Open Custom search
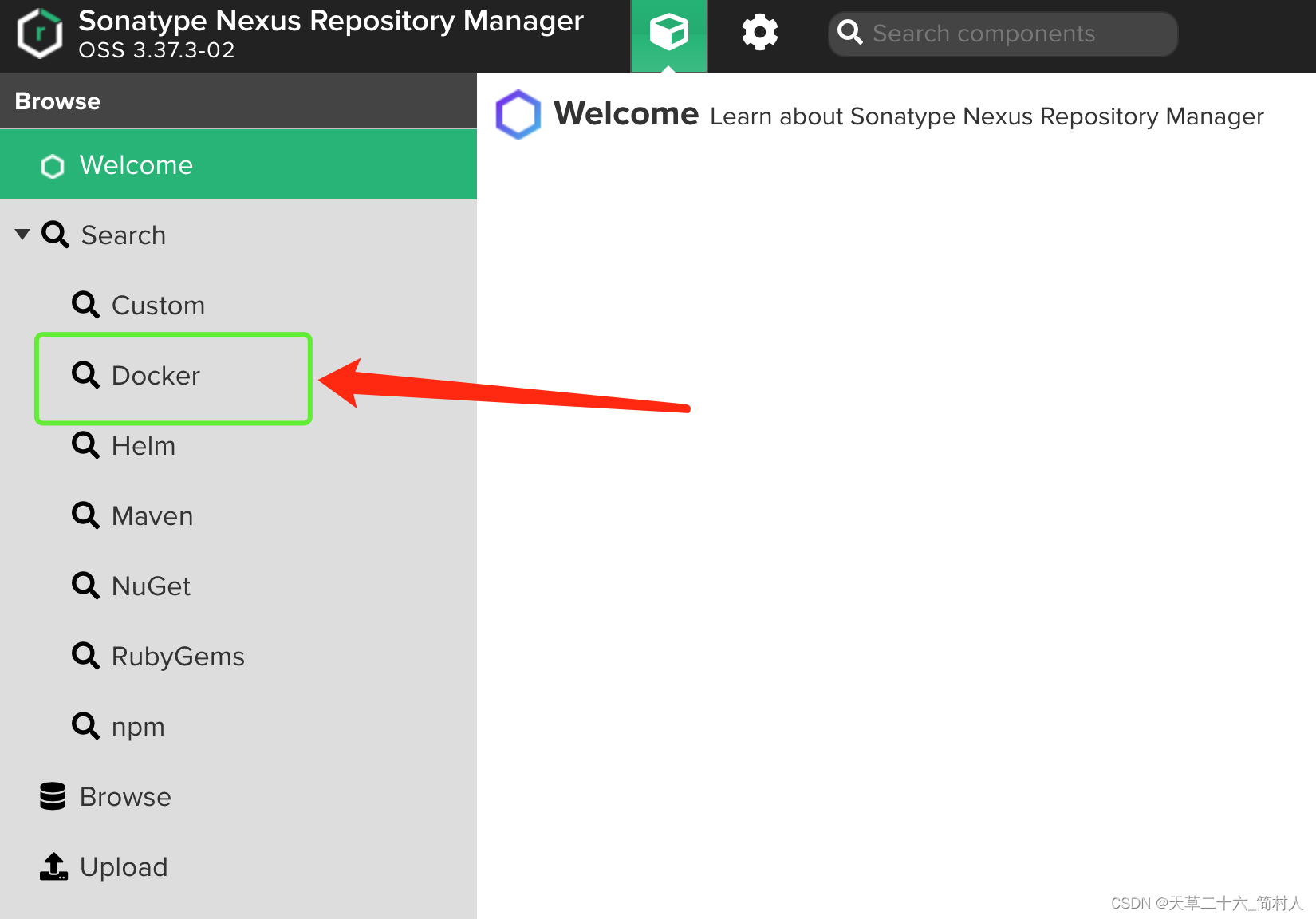 click(x=158, y=306)
